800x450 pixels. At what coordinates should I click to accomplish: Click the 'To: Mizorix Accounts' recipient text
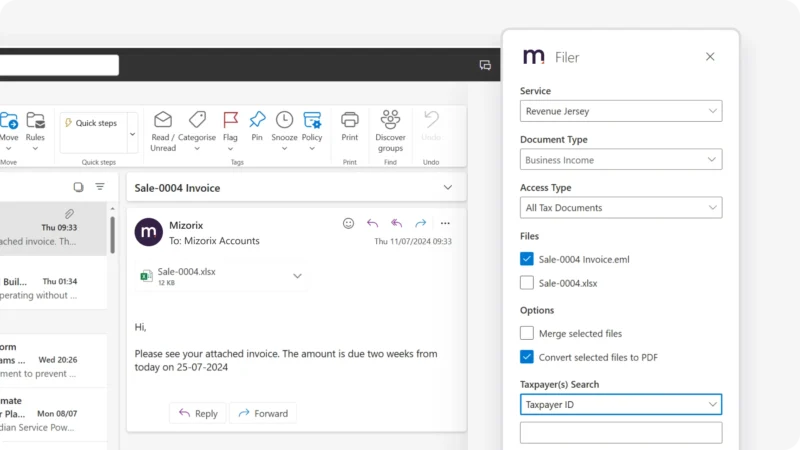[x=214, y=241]
